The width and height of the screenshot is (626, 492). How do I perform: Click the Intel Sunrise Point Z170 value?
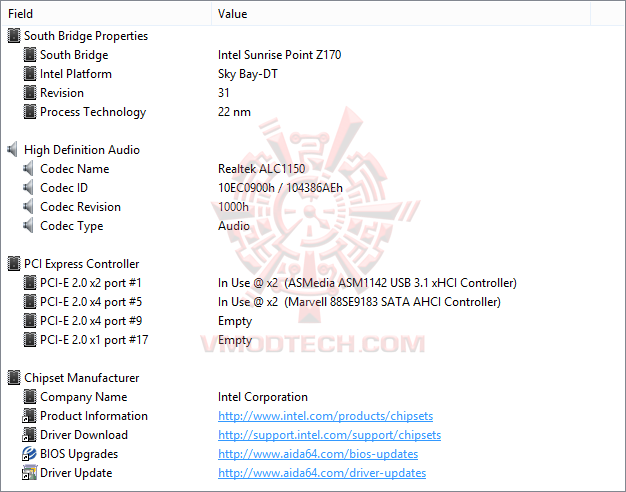pos(279,55)
